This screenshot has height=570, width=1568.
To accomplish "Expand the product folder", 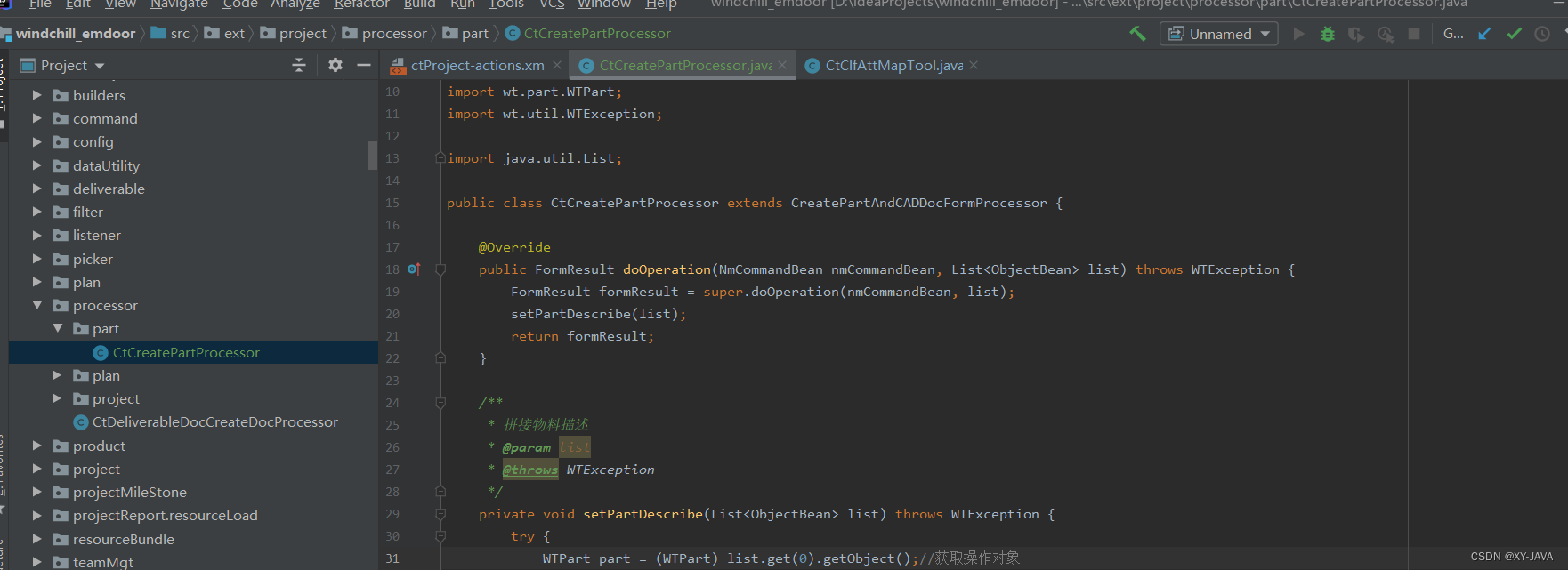I will point(36,446).
